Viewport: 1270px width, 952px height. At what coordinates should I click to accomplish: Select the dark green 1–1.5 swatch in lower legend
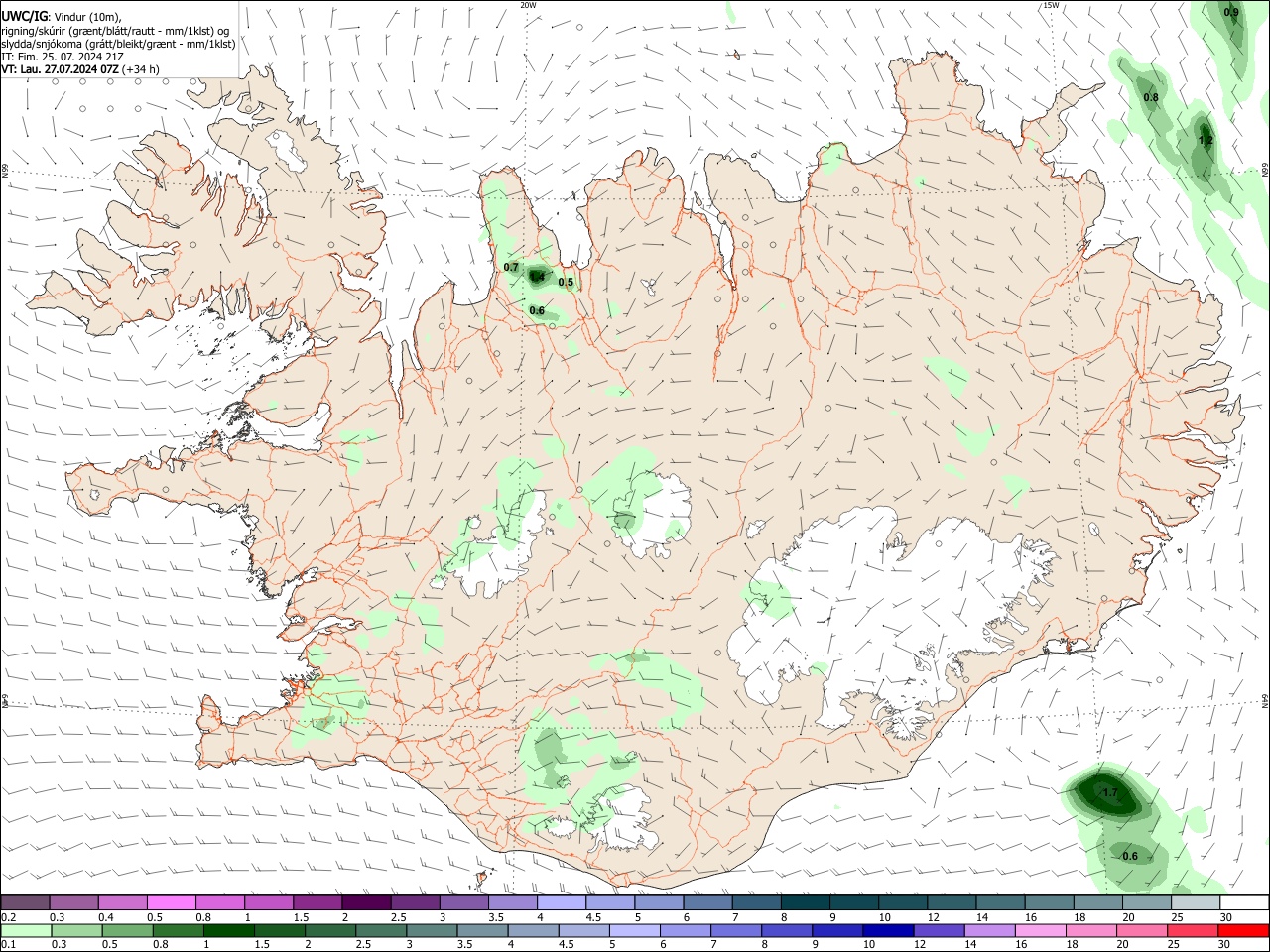(228, 931)
